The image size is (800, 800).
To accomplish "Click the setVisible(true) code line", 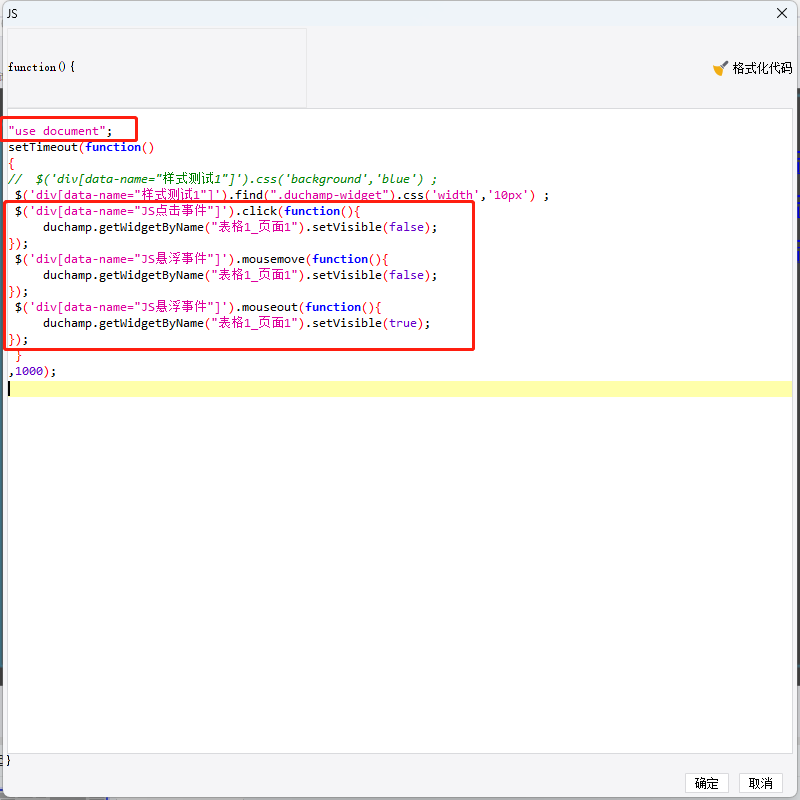I will [237, 323].
